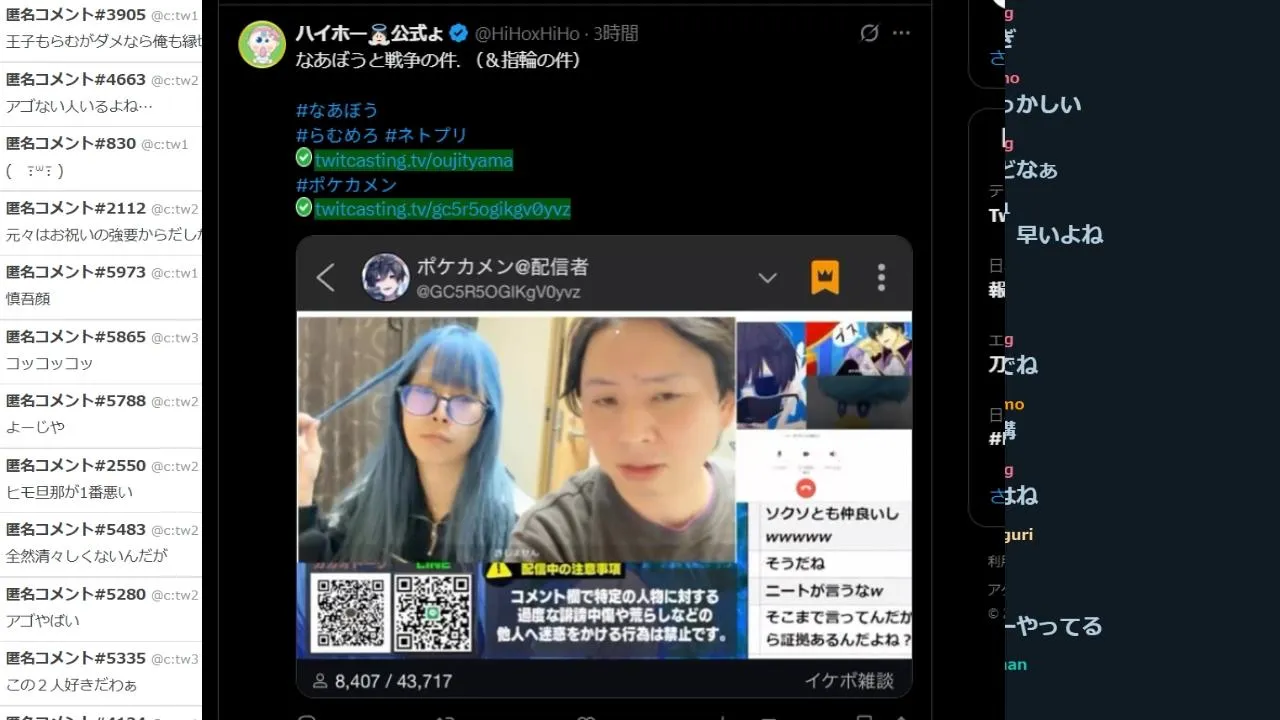1280x720 pixels.
Task: Open hashtag #ネトプリ
Action: (426, 135)
